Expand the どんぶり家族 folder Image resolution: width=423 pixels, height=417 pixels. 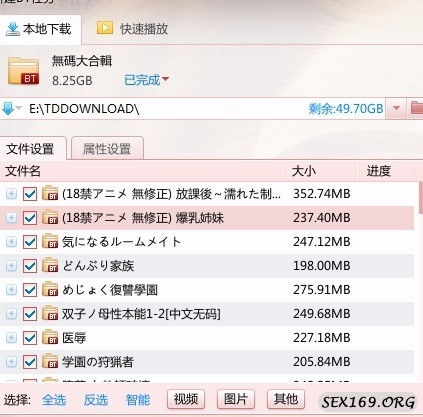(11, 266)
